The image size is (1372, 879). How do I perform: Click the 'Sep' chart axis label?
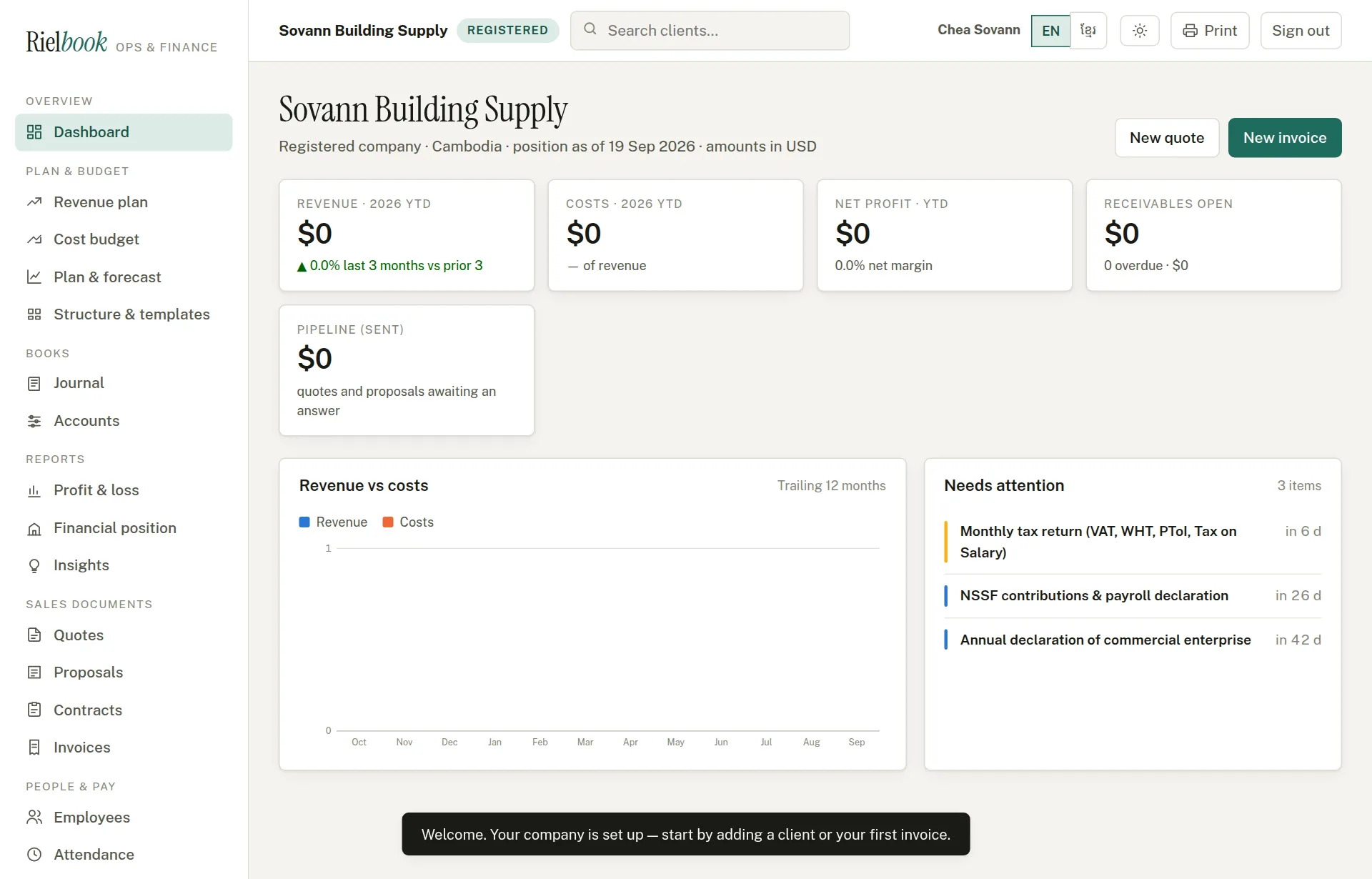click(x=856, y=743)
